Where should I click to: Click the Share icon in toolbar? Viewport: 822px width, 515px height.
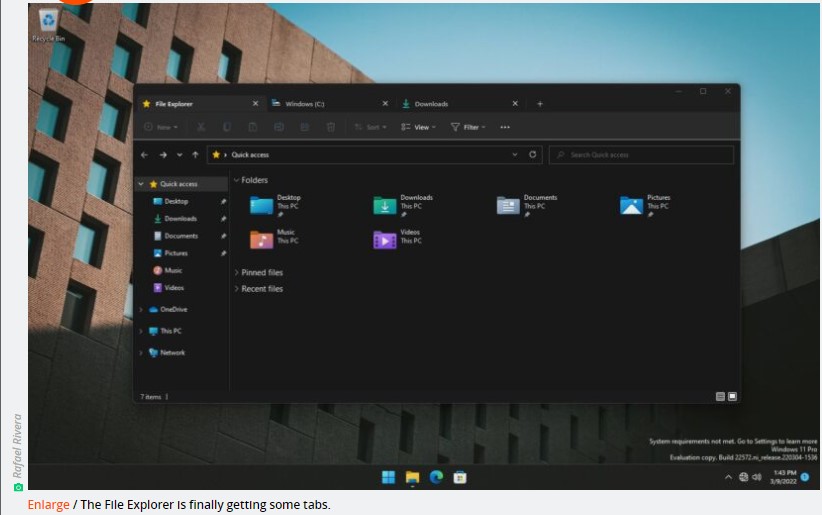pos(305,127)
